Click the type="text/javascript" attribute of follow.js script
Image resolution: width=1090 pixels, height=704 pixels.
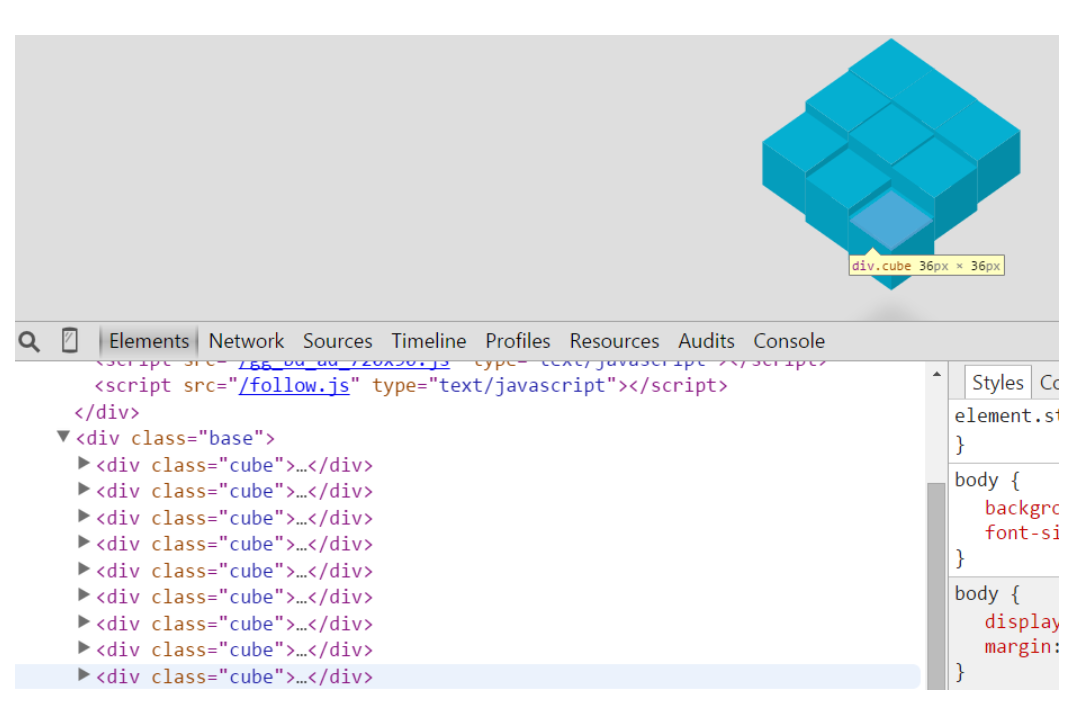494,385
